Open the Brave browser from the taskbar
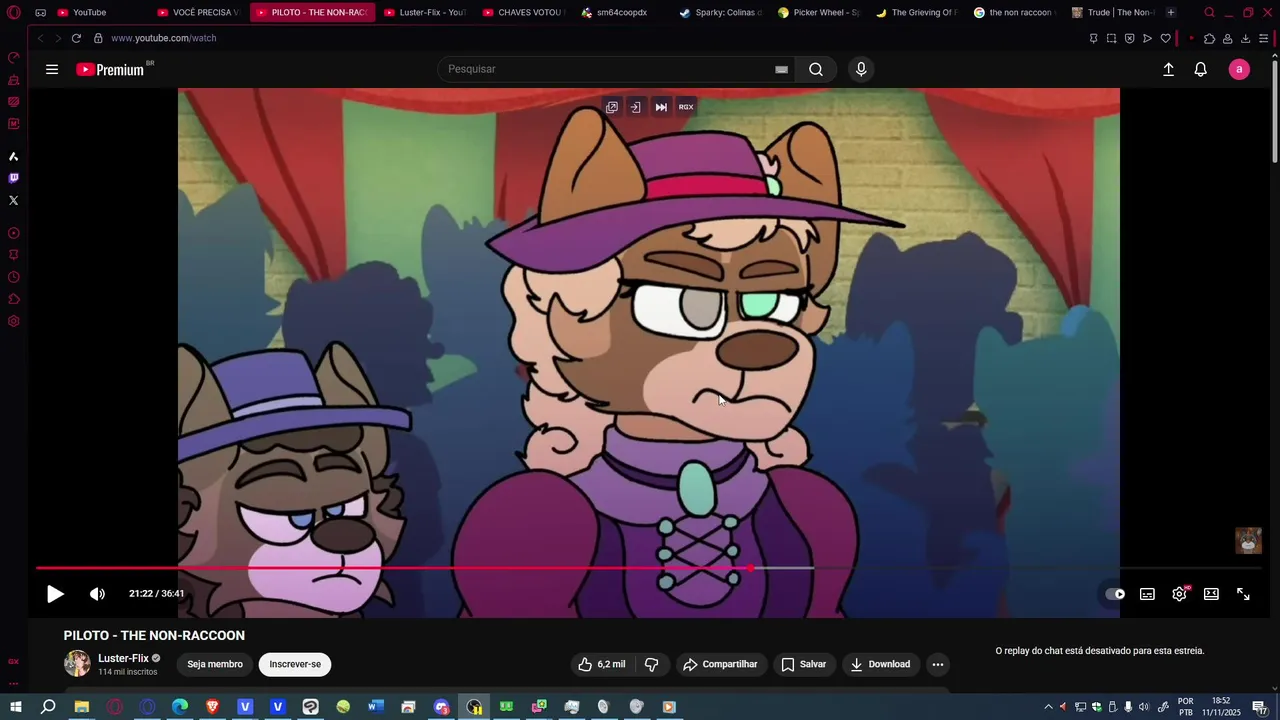 (212, 707)
